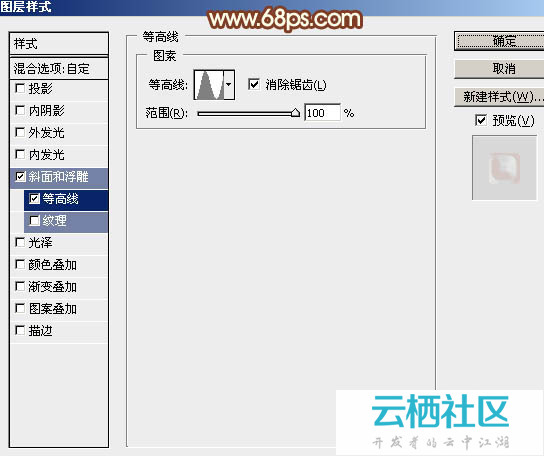This screenshot has height=456, width=544.
Task: Click the range percent input field
Action: click(322, 113)
